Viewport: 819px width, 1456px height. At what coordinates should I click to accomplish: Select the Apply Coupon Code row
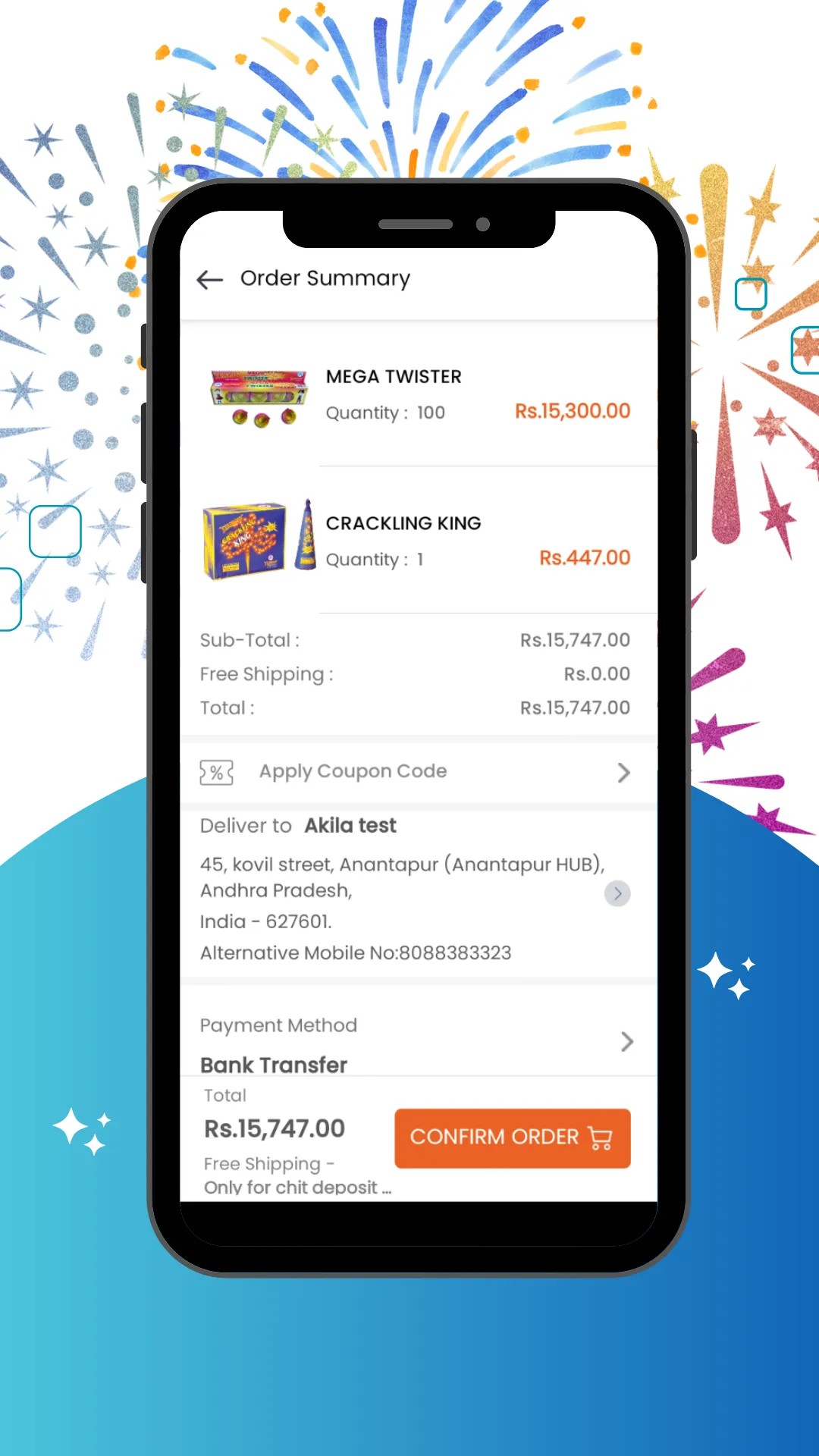click(419, 772)
